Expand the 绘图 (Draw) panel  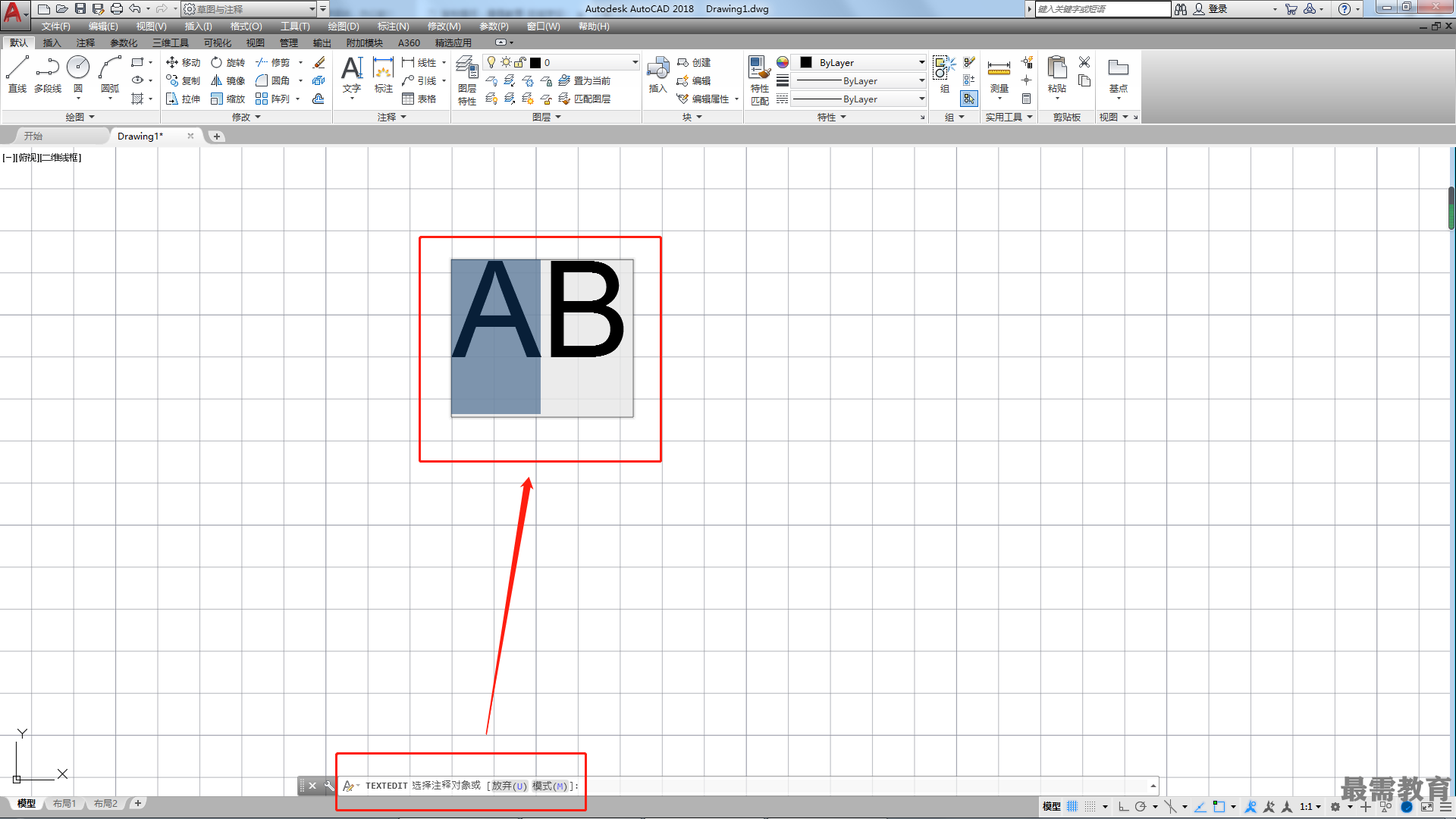pyautogui.click(x=80, y=117)
